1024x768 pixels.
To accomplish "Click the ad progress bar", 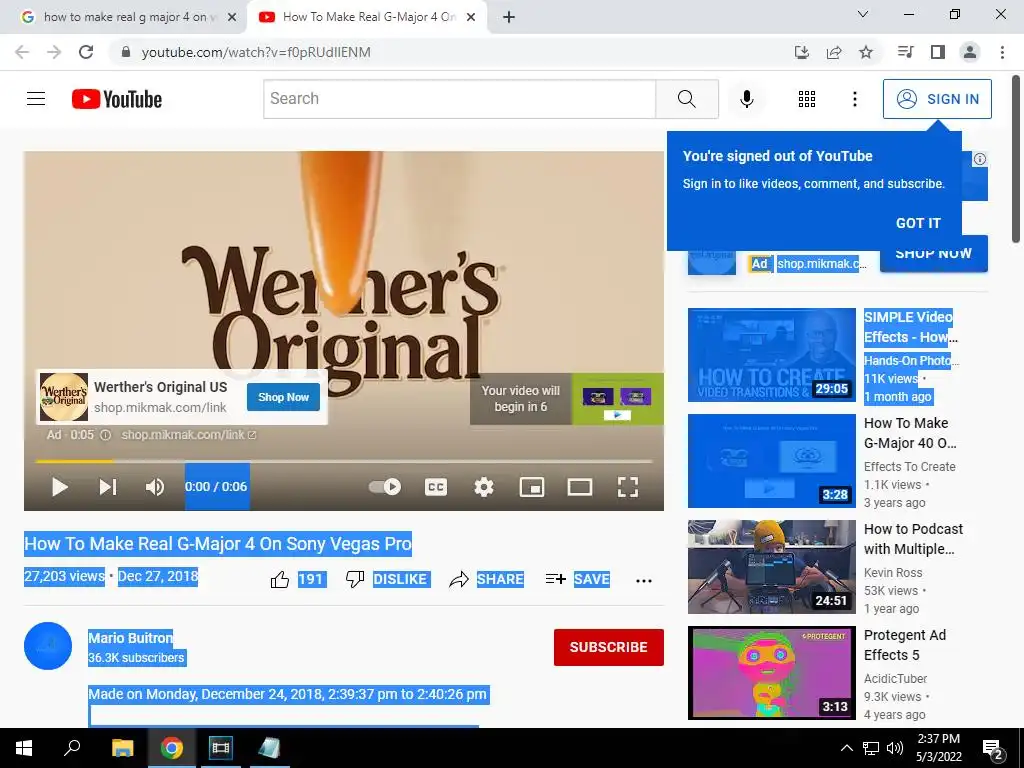I will click(344, 461).
